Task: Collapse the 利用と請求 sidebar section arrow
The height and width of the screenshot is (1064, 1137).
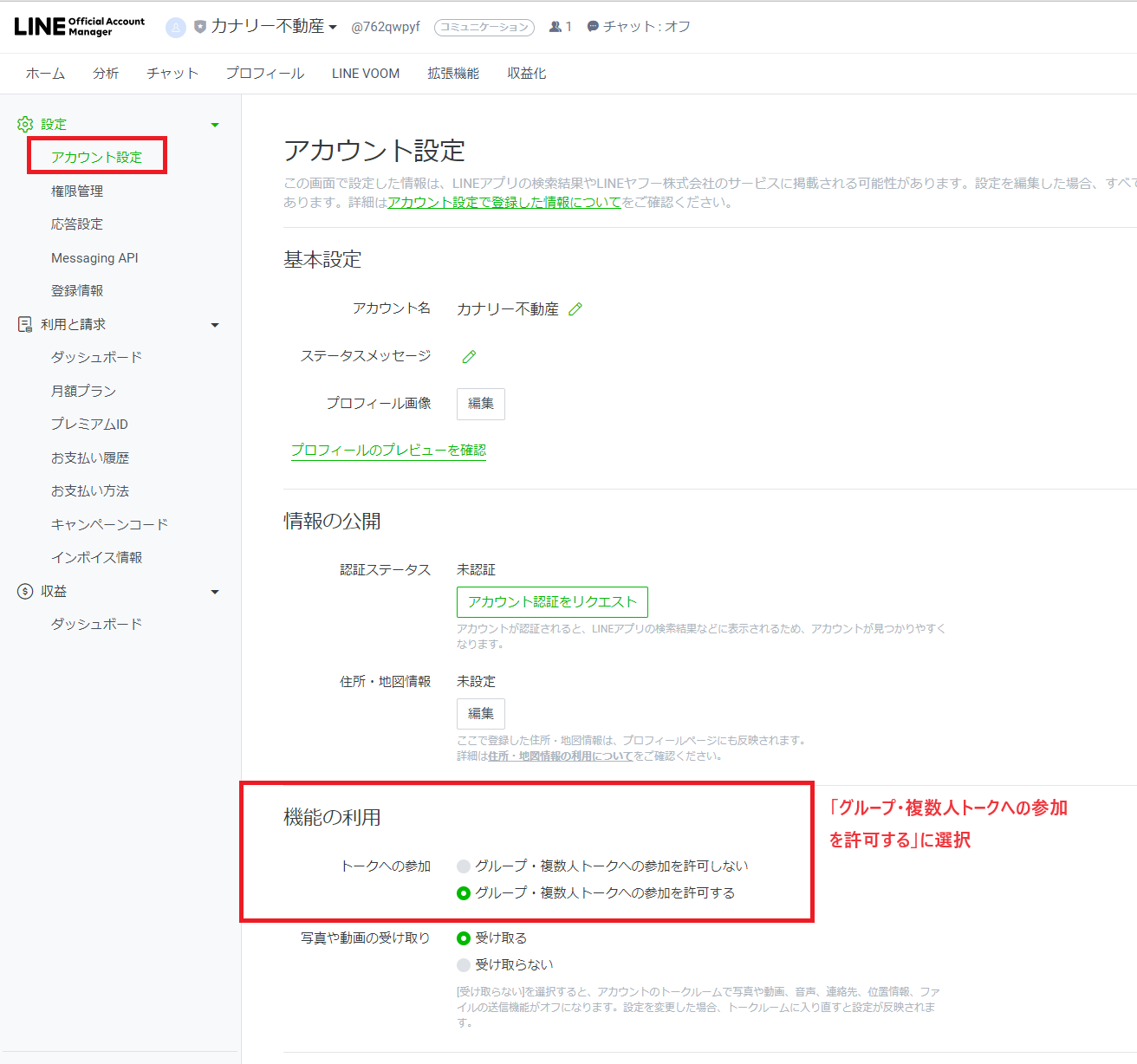Action: coord(215,325)
